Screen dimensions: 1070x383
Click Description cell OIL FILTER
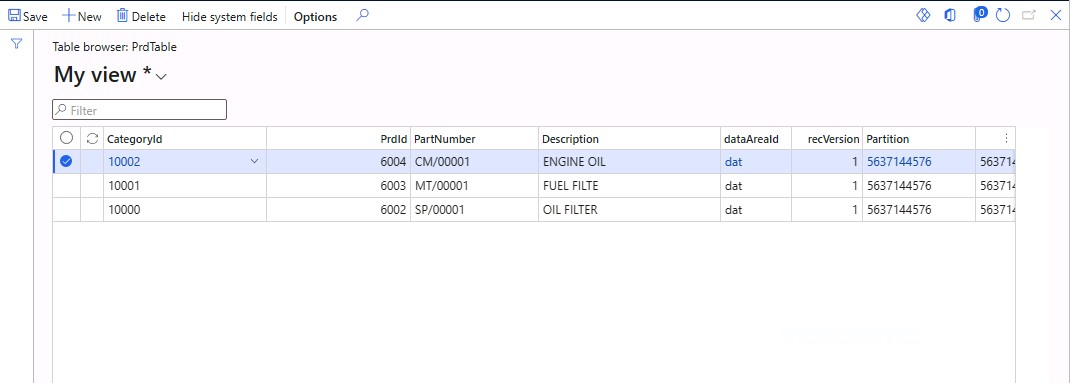[x=629, y=210]
